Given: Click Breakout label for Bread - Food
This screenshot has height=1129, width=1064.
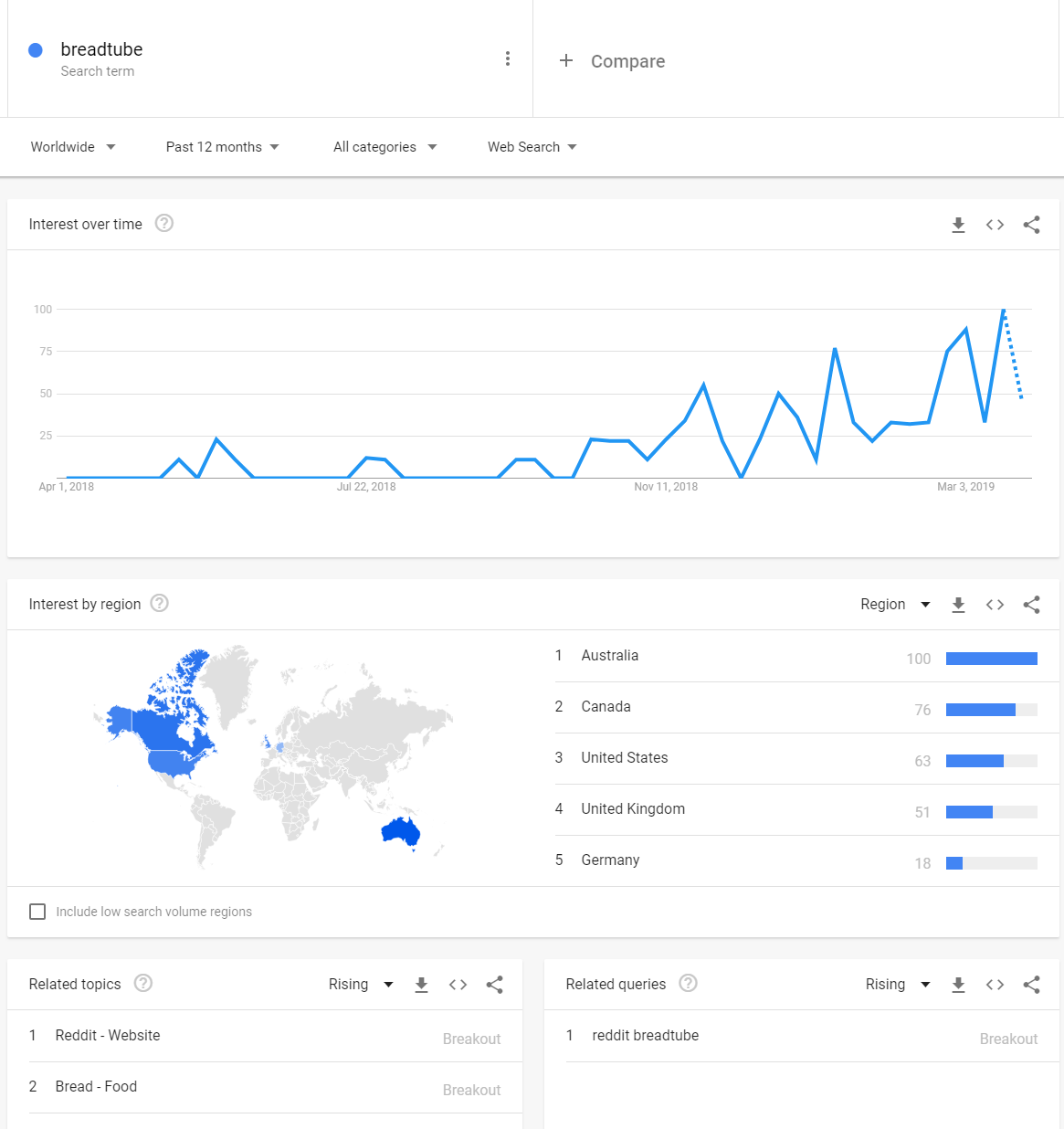Looking at the screenshot, I should pyautogui.click(x=472, y=1091).
